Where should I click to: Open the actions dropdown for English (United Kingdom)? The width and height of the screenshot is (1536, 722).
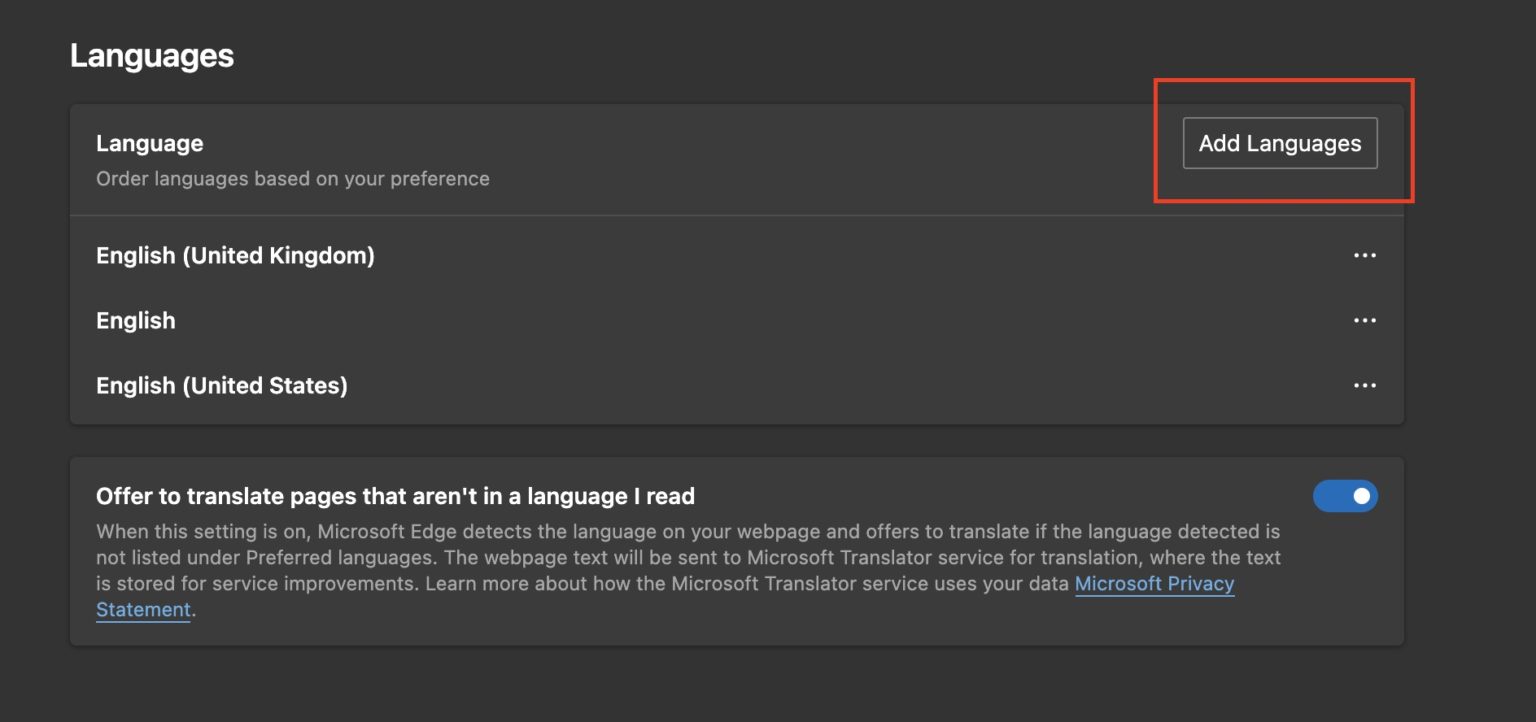click(x=1366, y=255)
